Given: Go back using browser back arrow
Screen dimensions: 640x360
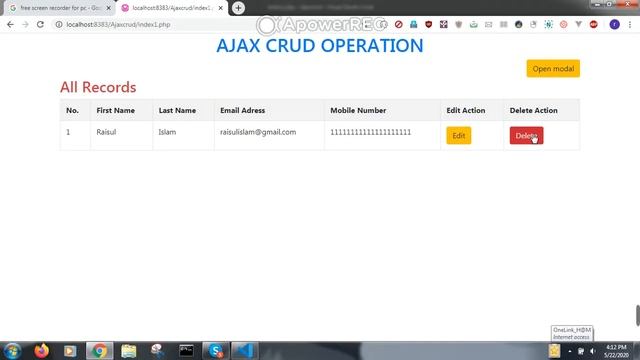Looking at the screenshot, I should coord(11,24).
